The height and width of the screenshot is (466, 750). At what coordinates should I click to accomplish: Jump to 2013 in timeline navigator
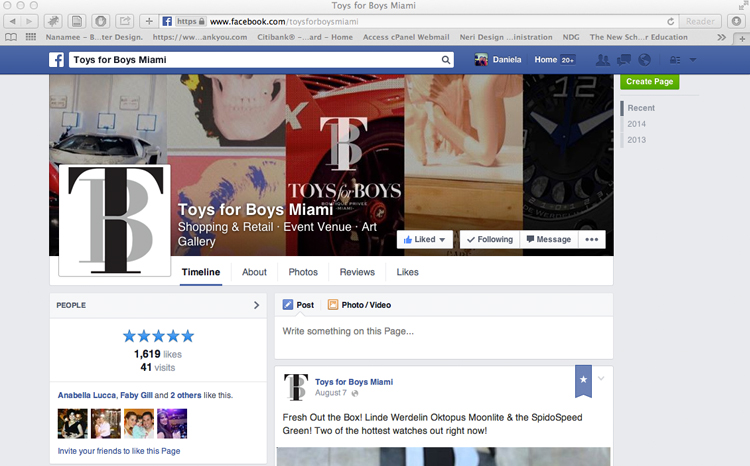pos(637,140)
